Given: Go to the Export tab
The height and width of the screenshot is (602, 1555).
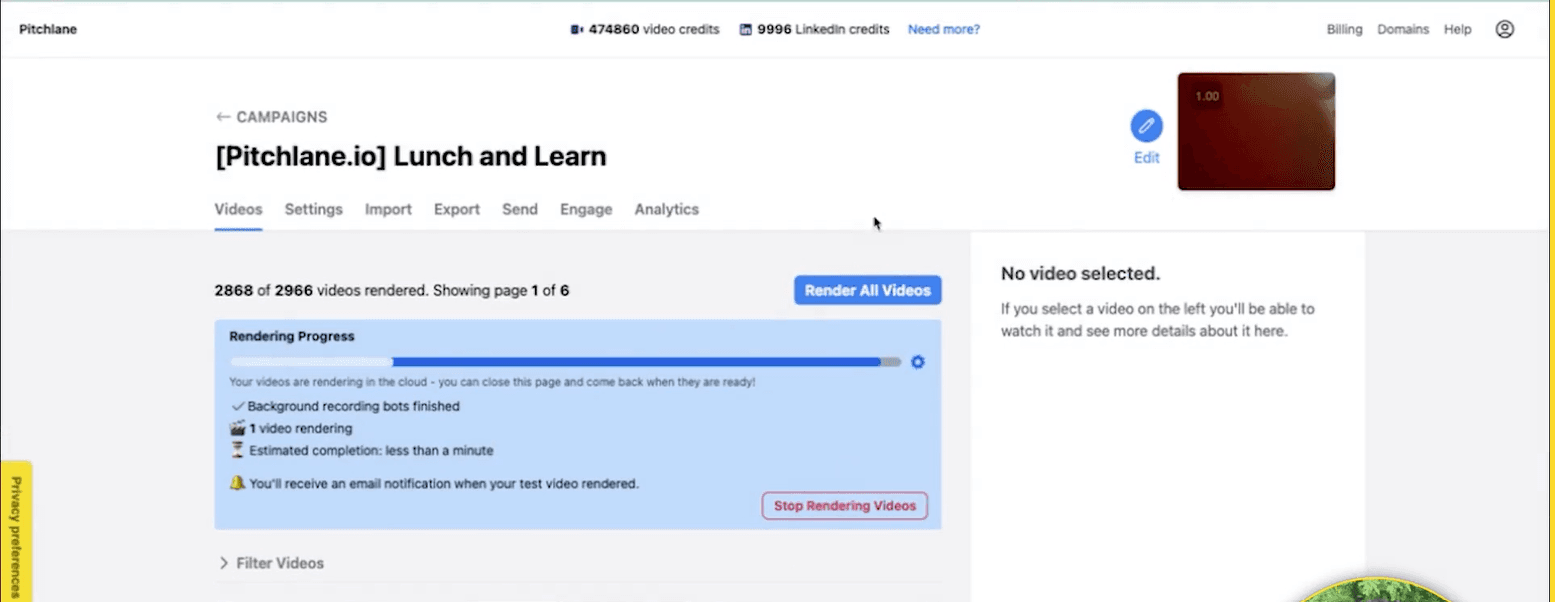Looking at the screenshot, I should tap(456, 209).
